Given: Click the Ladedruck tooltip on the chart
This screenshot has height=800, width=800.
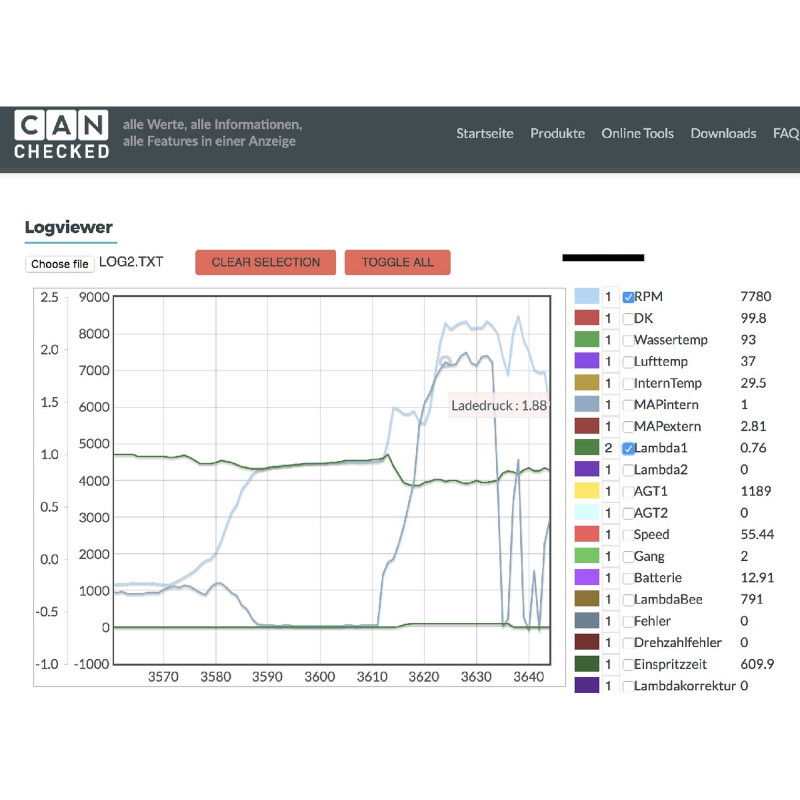Looking at the screenshot, I should coord(499,406).
